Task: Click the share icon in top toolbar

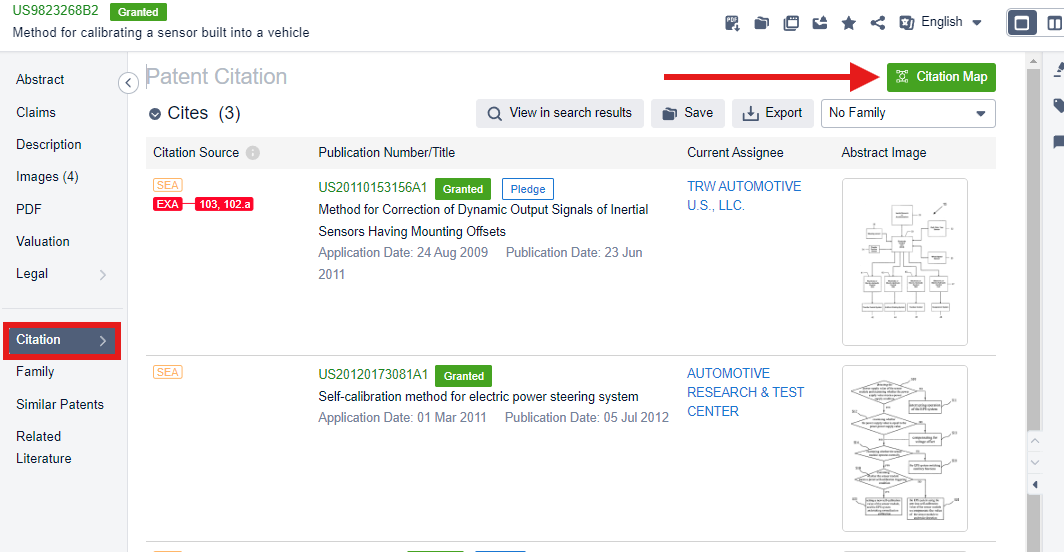Action: pos(877,23)
